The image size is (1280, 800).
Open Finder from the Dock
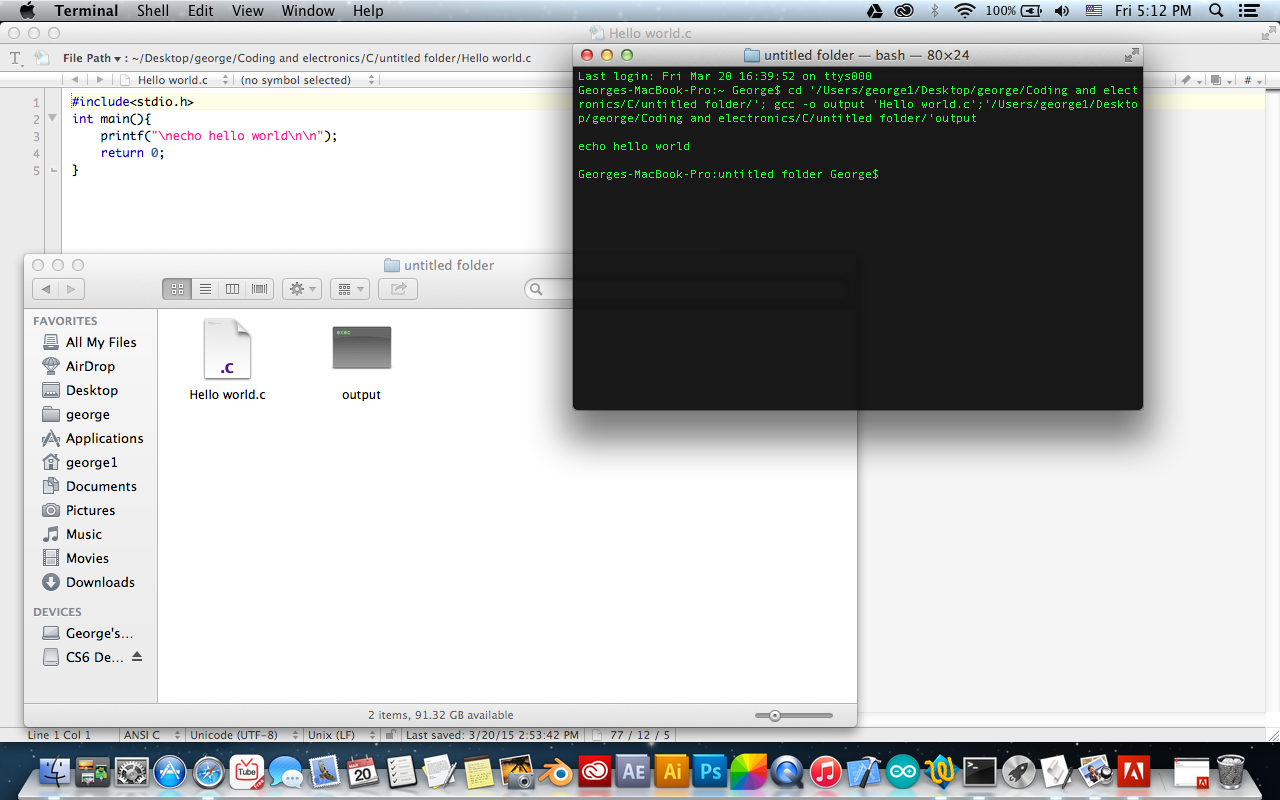(x=55, y=771)
